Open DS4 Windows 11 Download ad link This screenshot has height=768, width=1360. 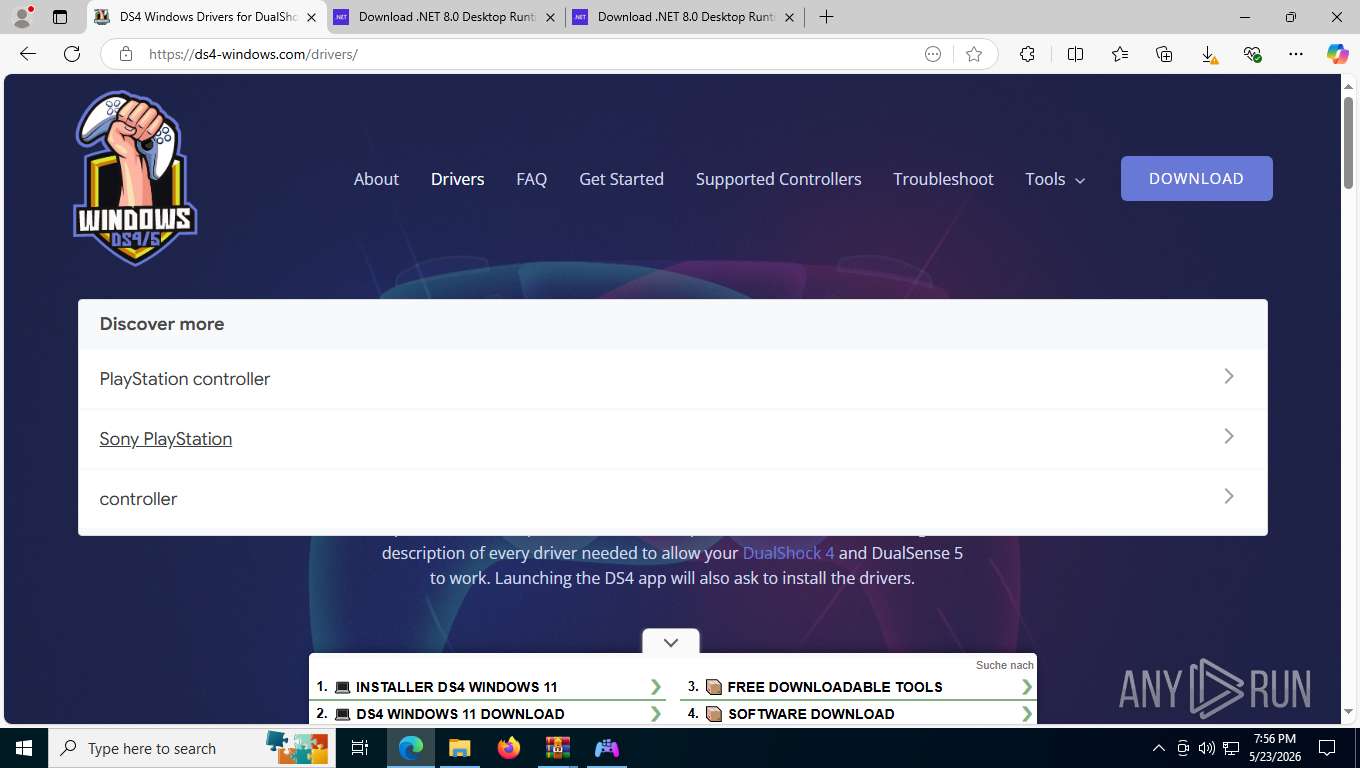point(460,714)
